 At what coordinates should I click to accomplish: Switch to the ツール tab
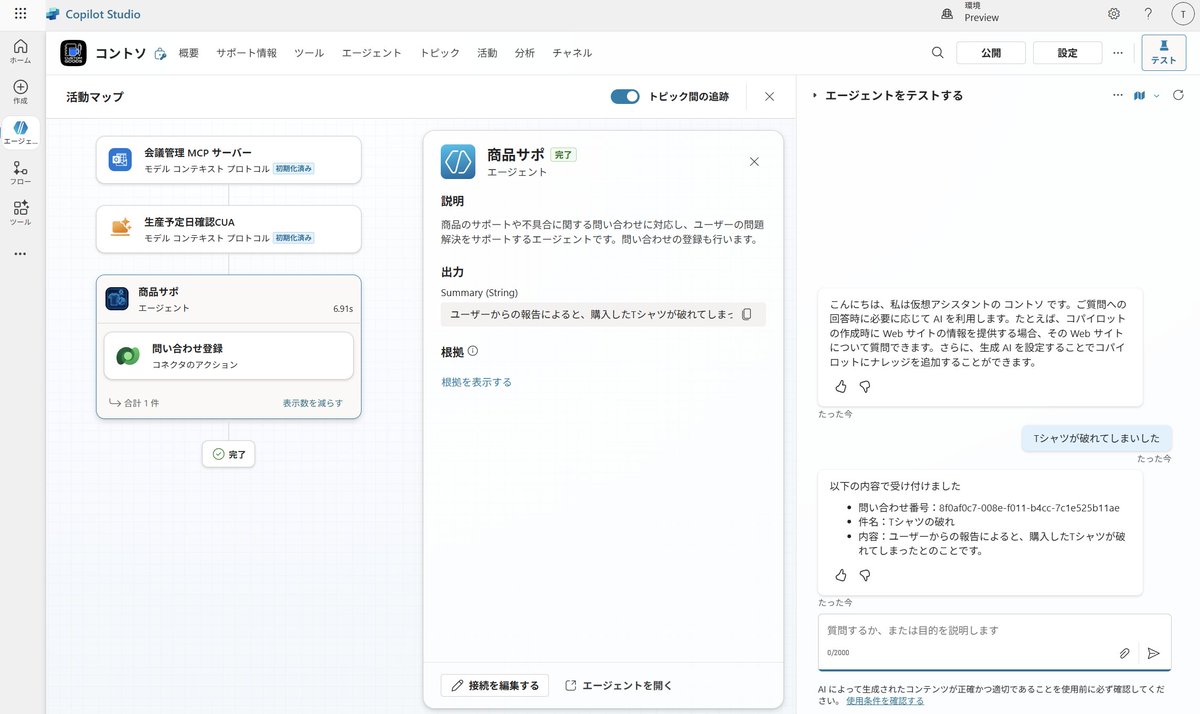309,53
